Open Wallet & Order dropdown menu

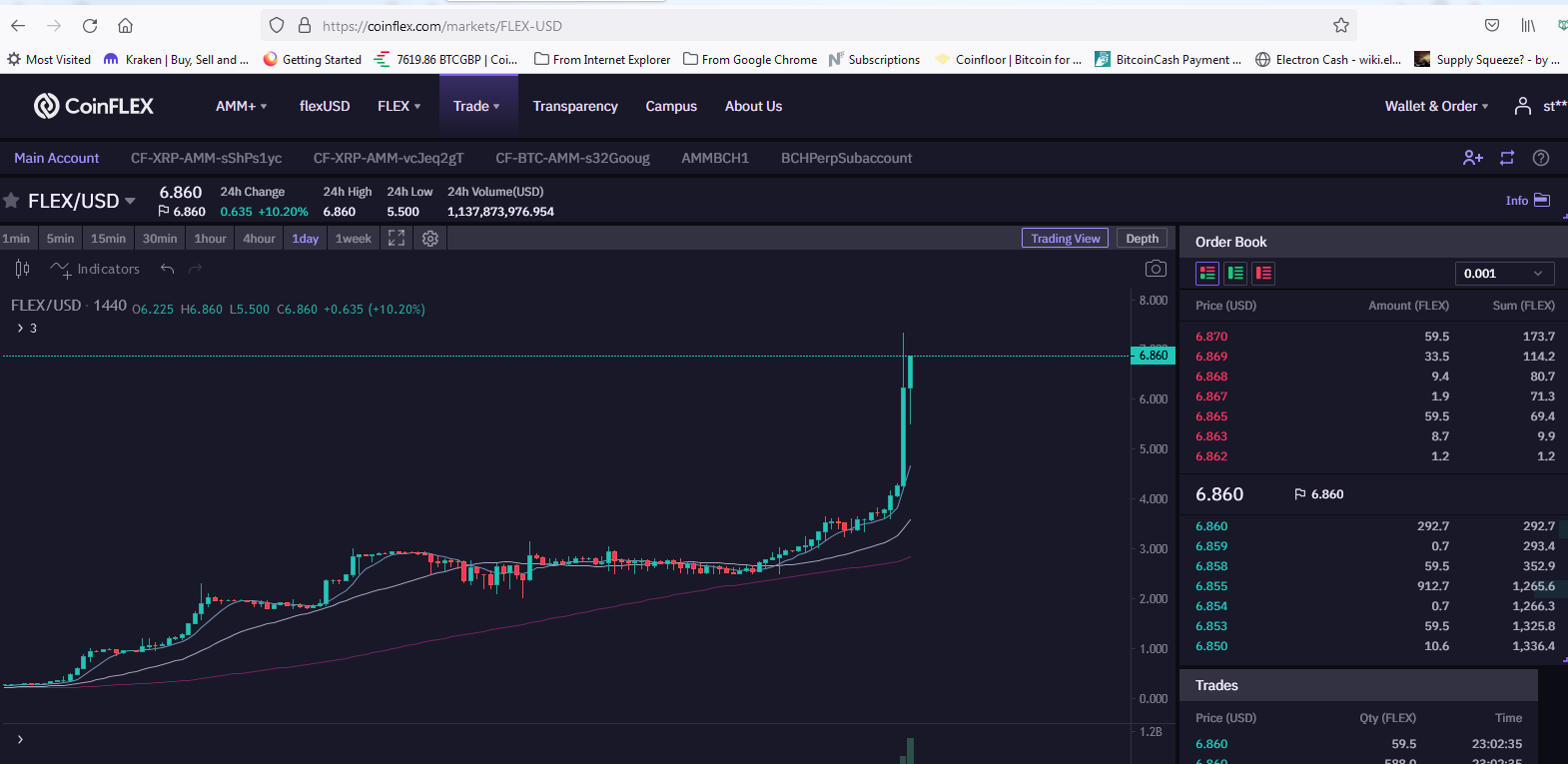[x=1436, y=106]
